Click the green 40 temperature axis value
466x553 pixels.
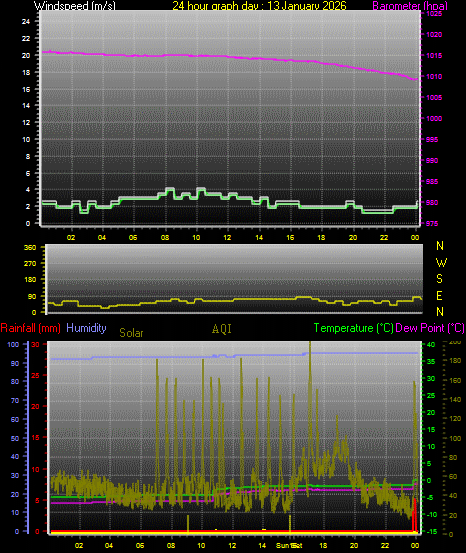point(431,345)
